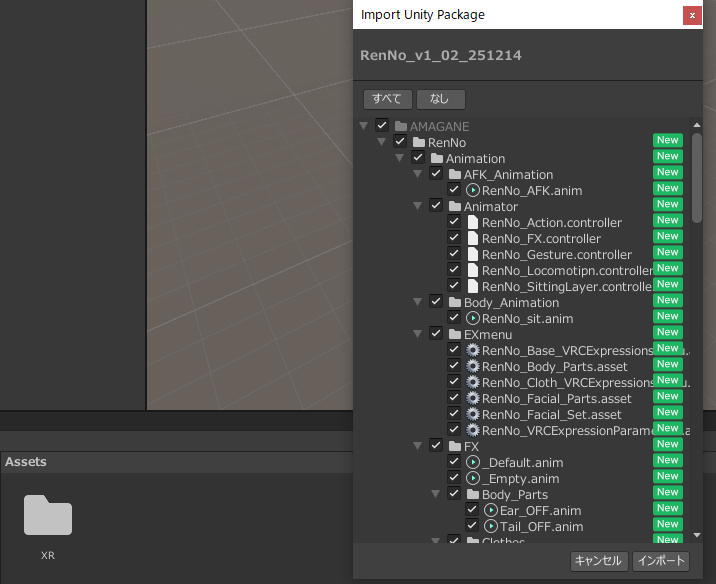Collapse the FX folder arrow
This screenshot has width=716, height=584.
[417, 446]
